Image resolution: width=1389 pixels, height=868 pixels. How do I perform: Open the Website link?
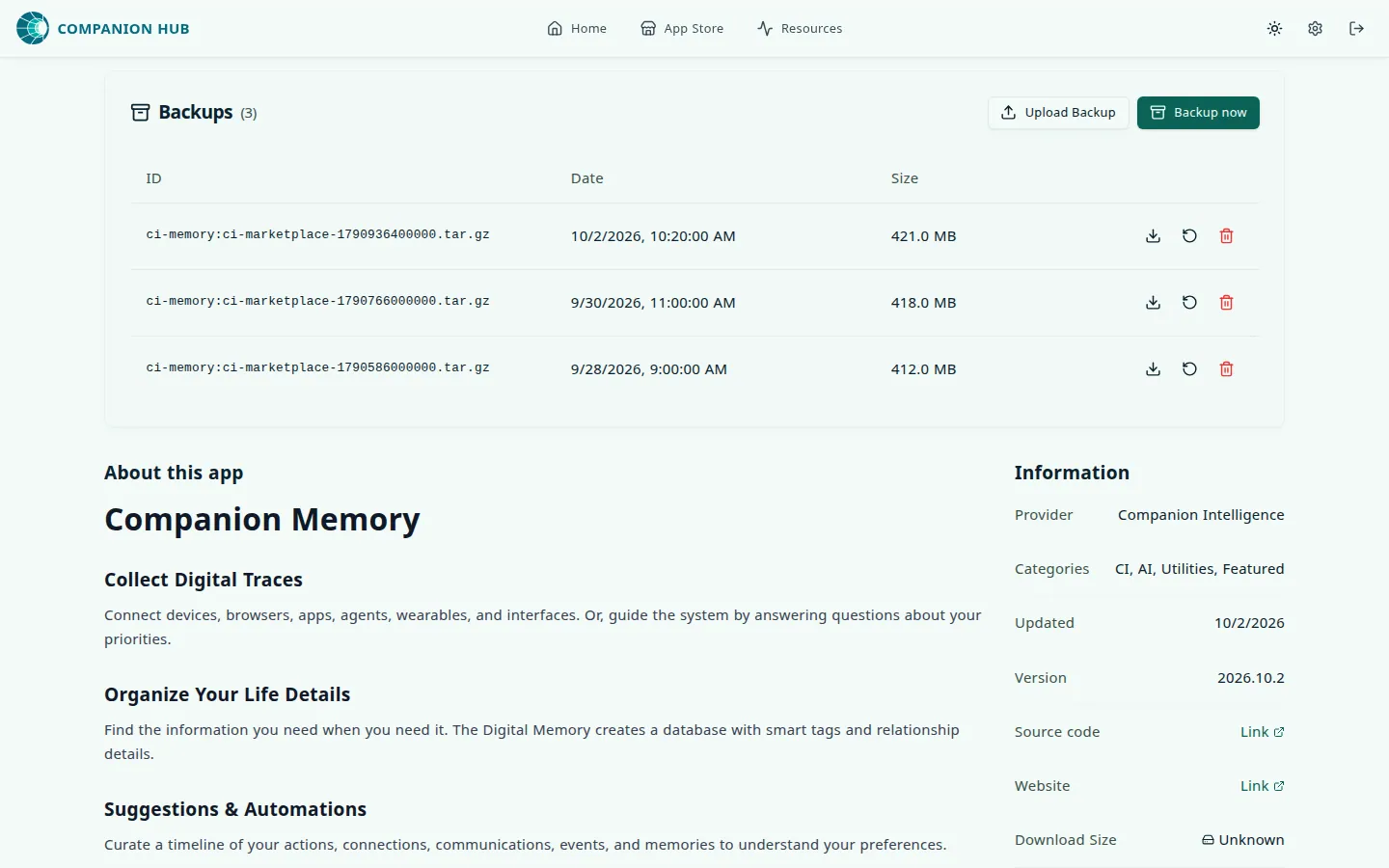pyautogui.click(x=1262, y=786)
